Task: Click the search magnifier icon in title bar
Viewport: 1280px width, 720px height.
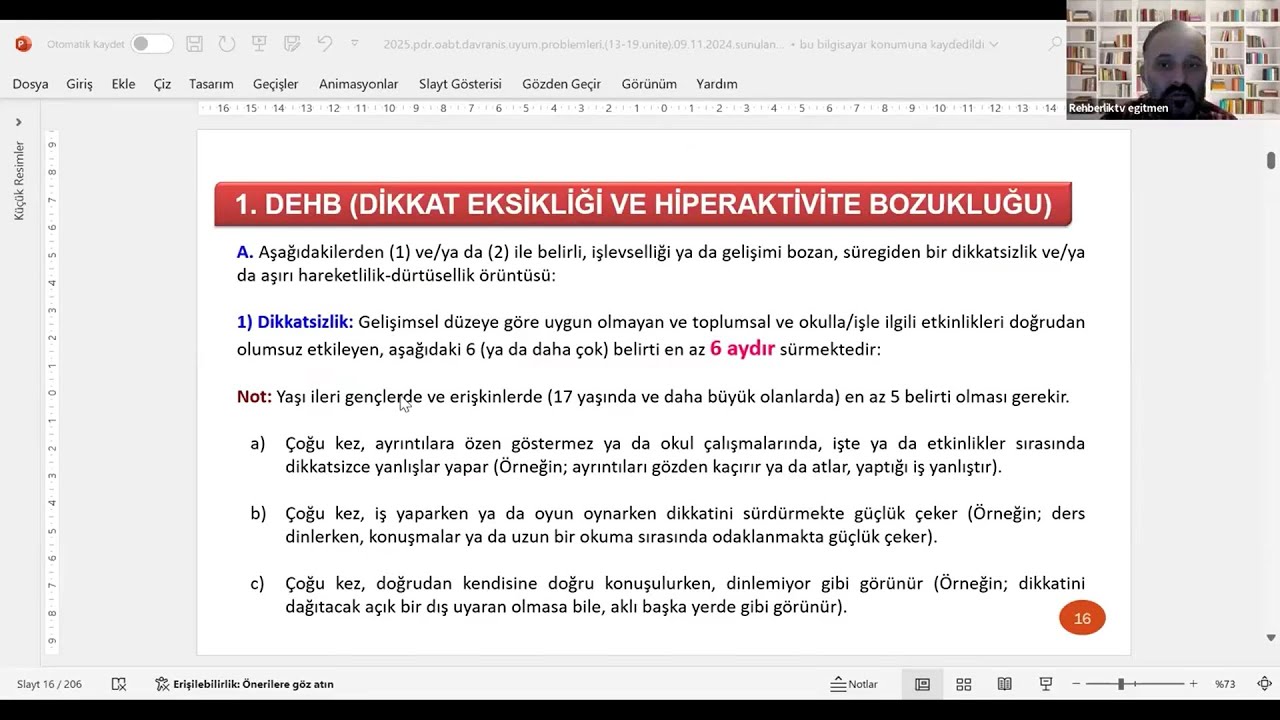Action: pyautogui.click(x=1055, y=44)
